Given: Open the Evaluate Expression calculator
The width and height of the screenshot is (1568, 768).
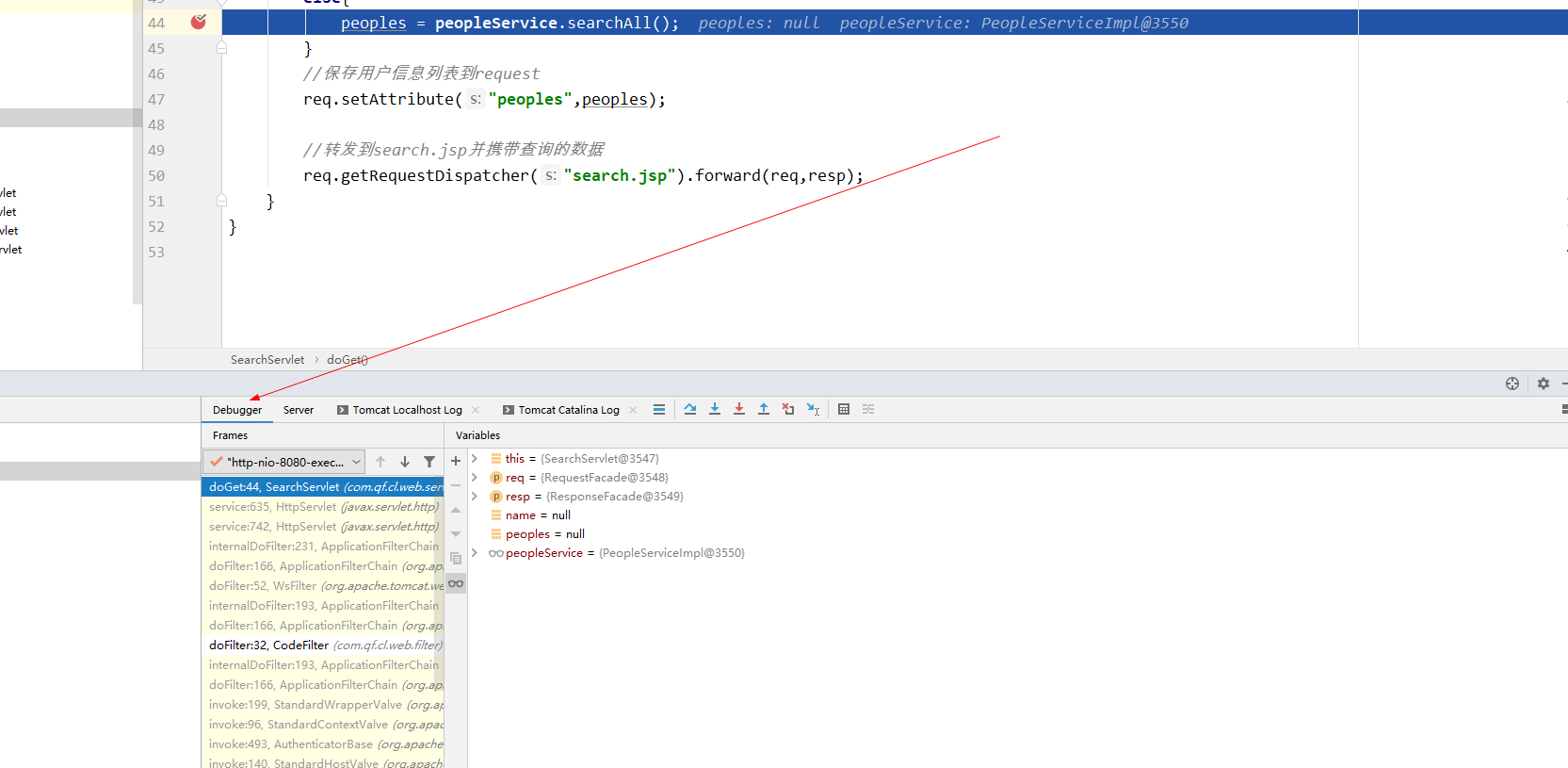Looking at the screenshot, I should coord(844,409).
